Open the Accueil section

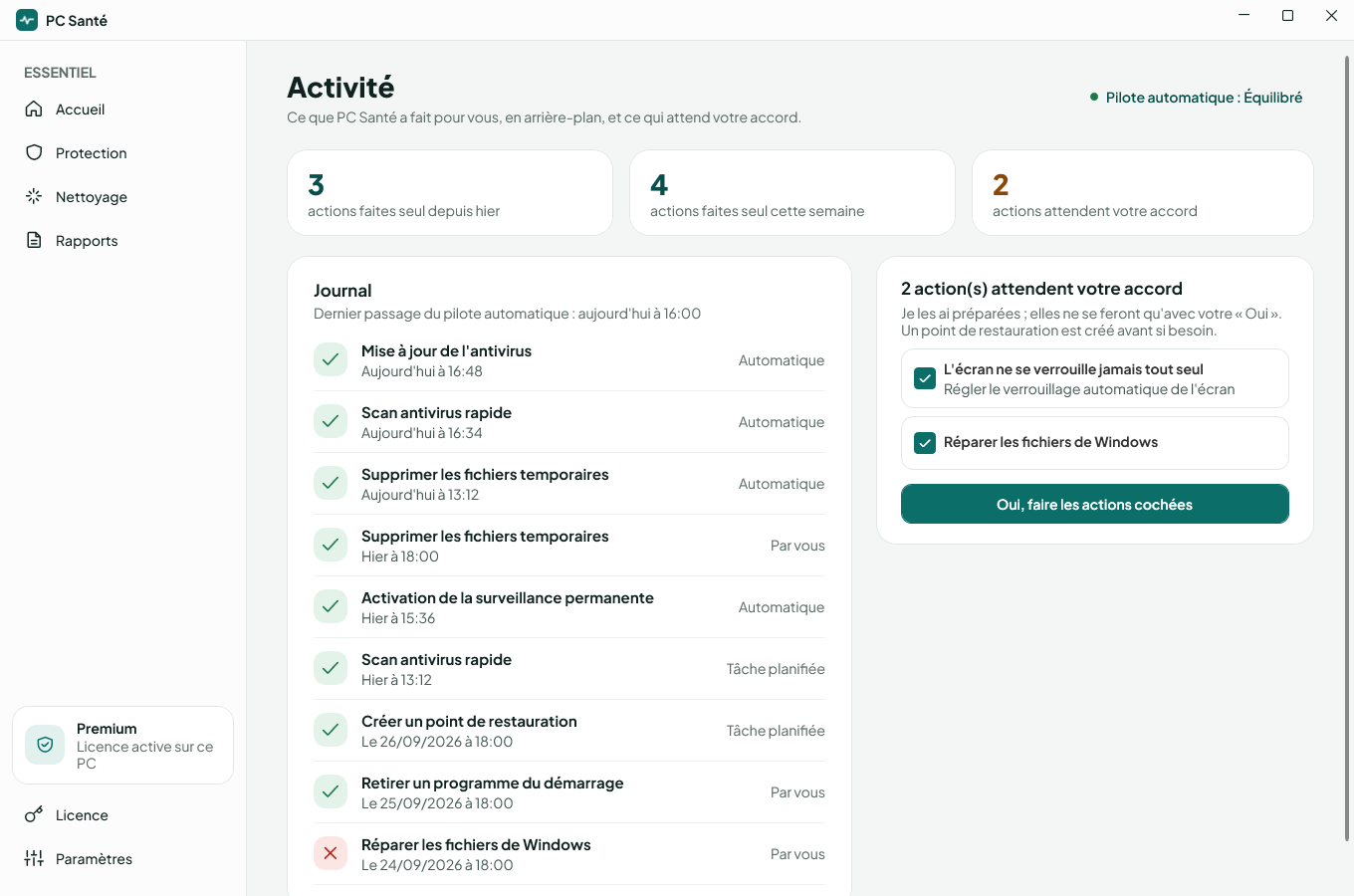point(122,110)
